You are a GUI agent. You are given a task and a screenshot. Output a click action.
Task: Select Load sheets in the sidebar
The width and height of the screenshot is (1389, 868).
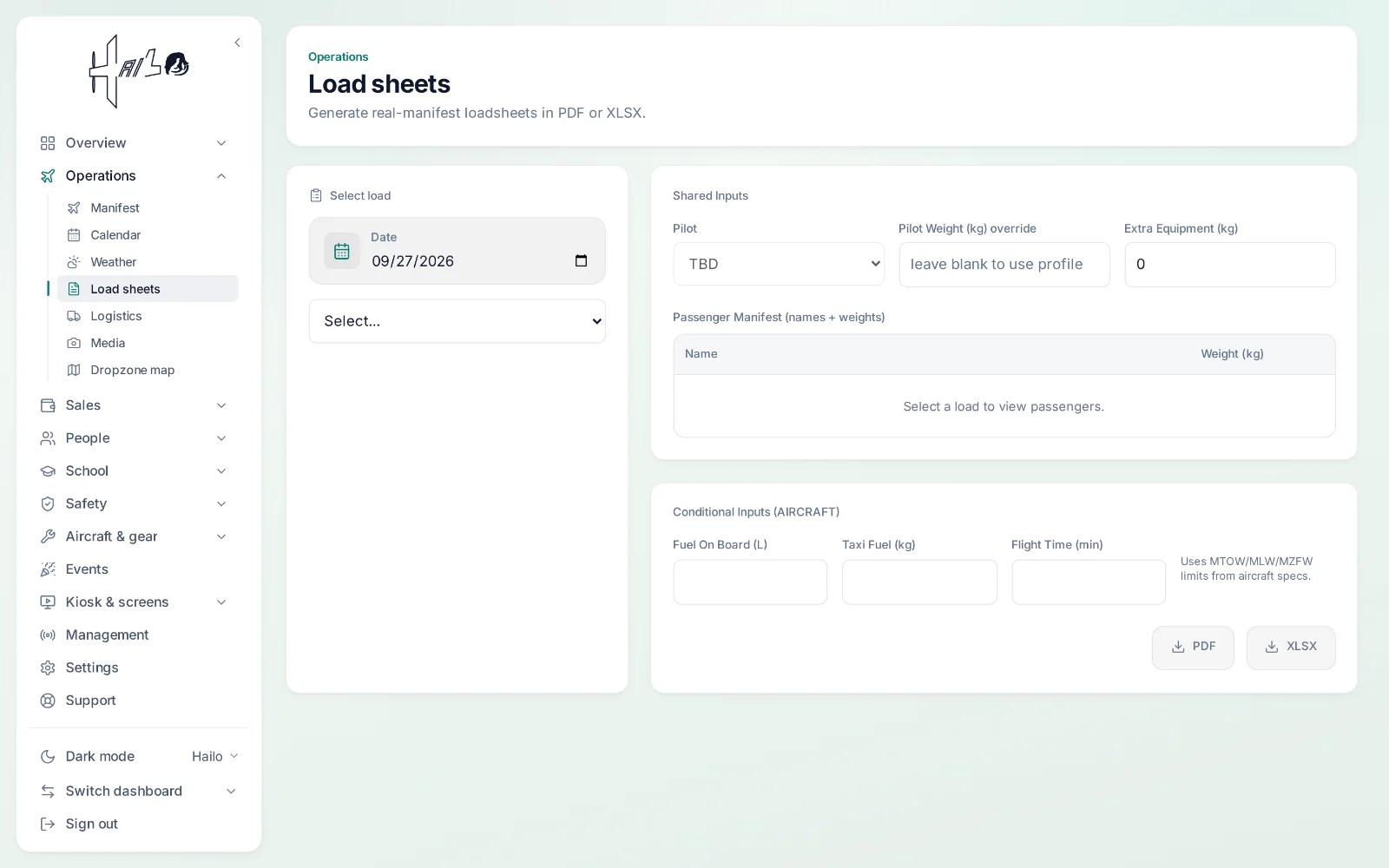click(x=148, y=289)
